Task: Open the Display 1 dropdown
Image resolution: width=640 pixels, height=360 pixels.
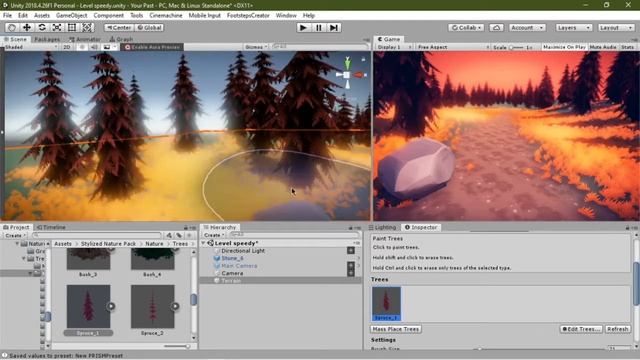Action: tap(394, 47)
